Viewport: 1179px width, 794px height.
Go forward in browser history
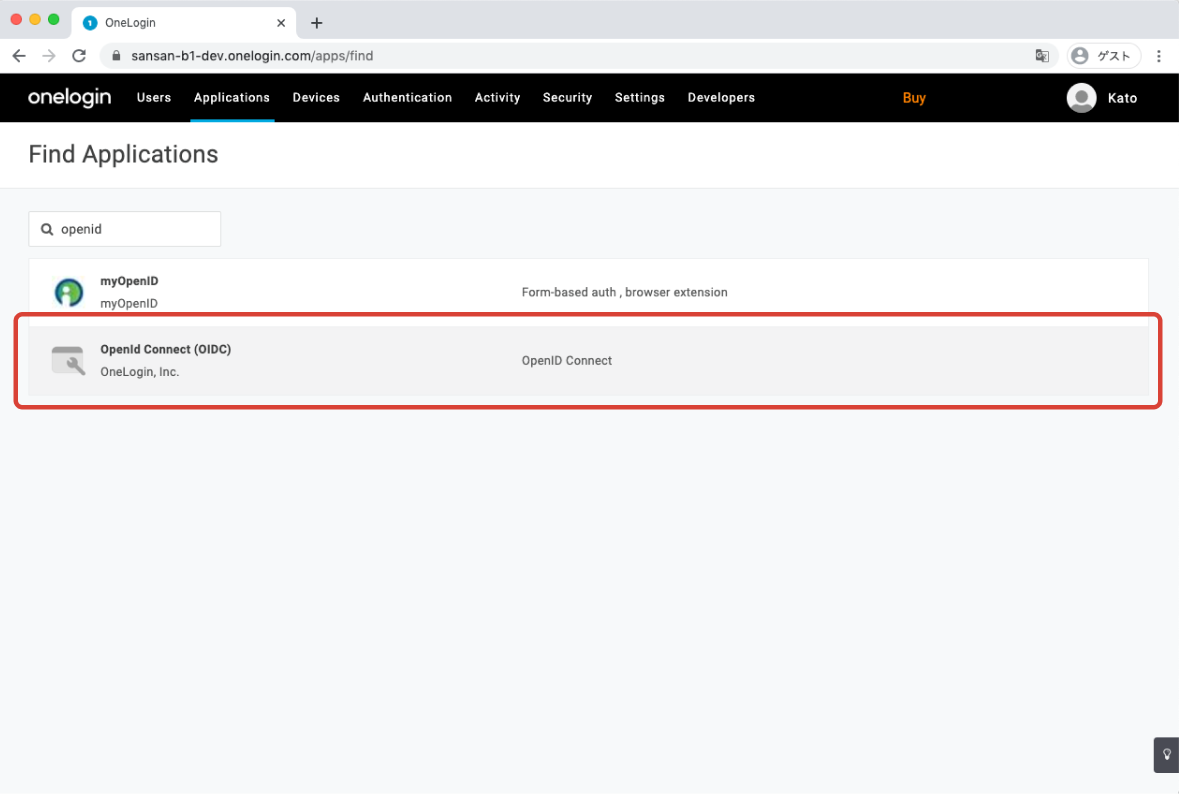(x=49, y=56)
